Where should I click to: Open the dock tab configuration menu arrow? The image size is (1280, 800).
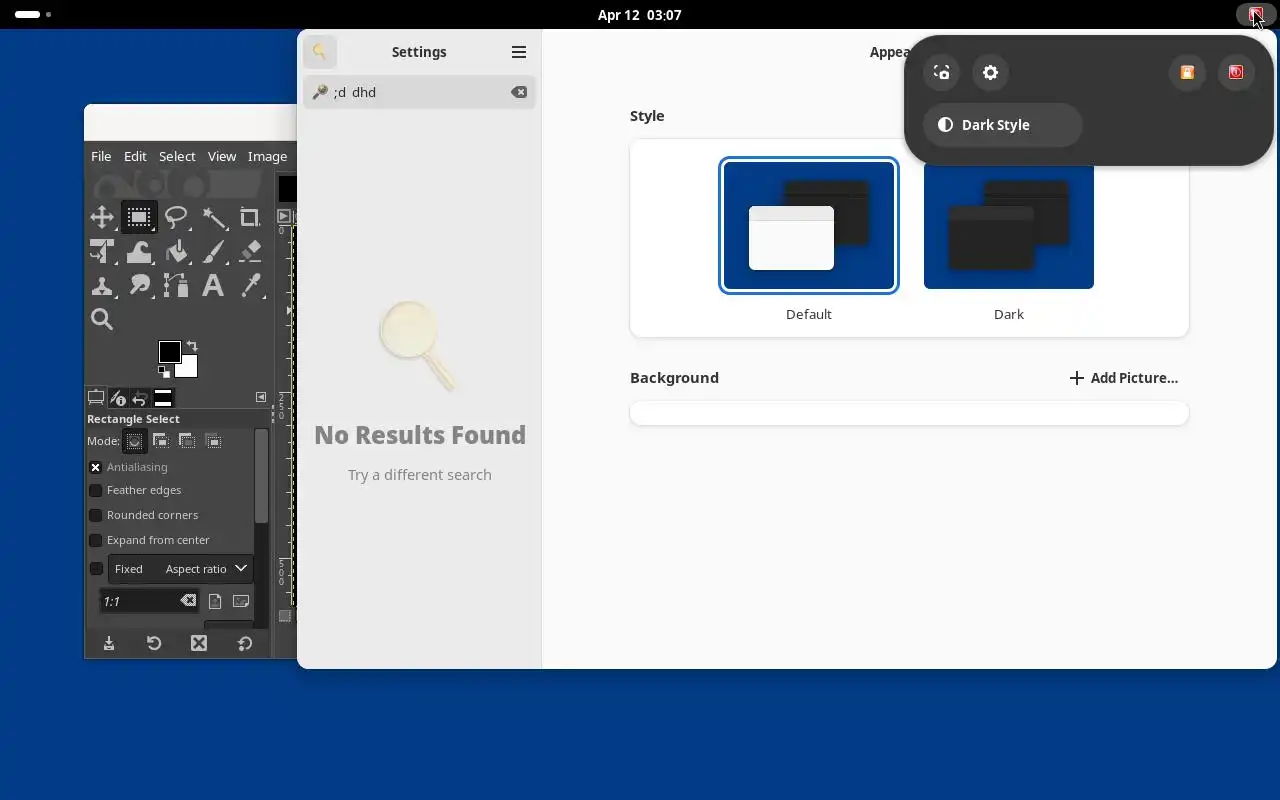(x=261, y=397)
